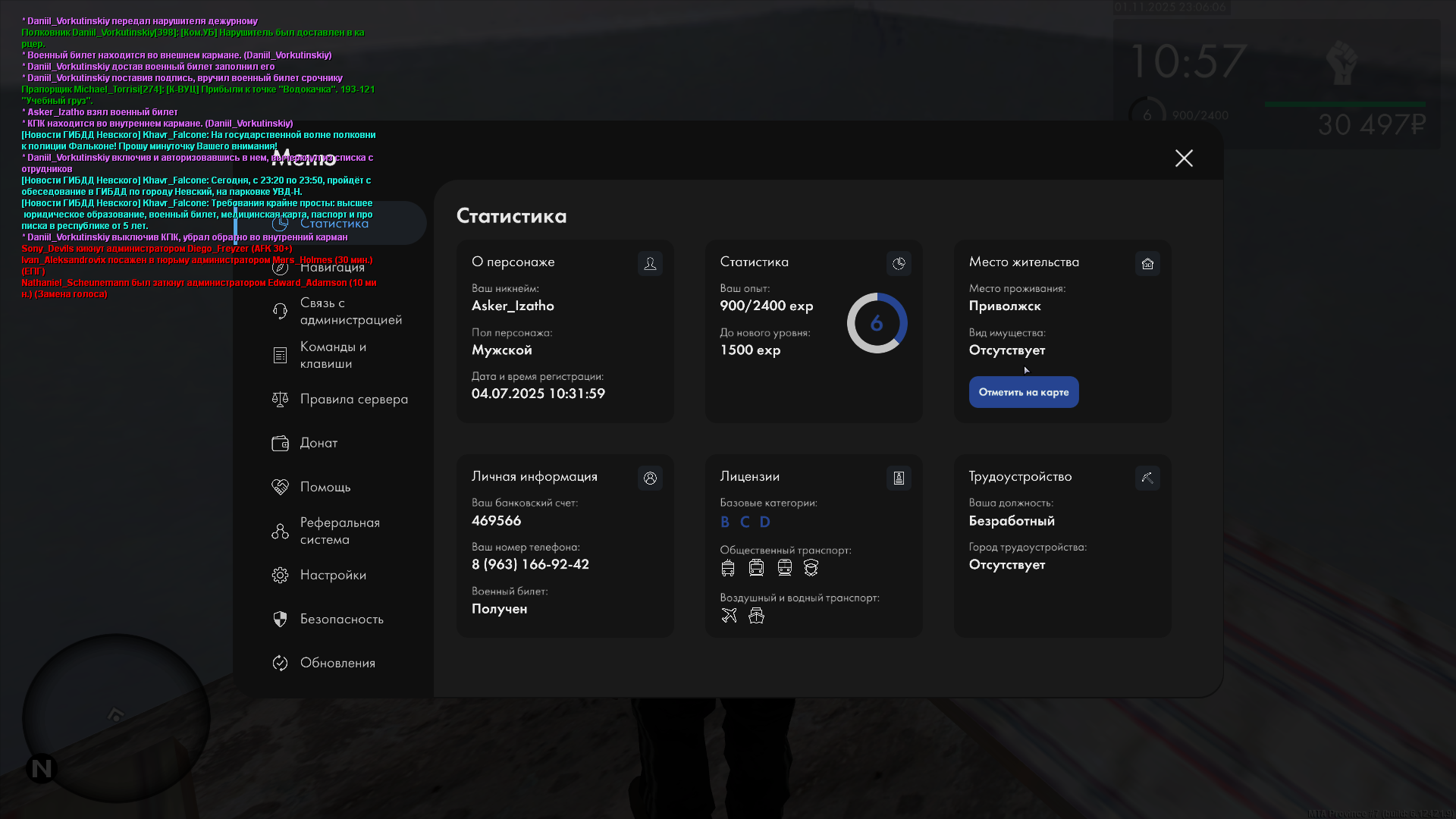Click the license category B letter
Viewport: 1456px width, 819px height.
point(725,522)
